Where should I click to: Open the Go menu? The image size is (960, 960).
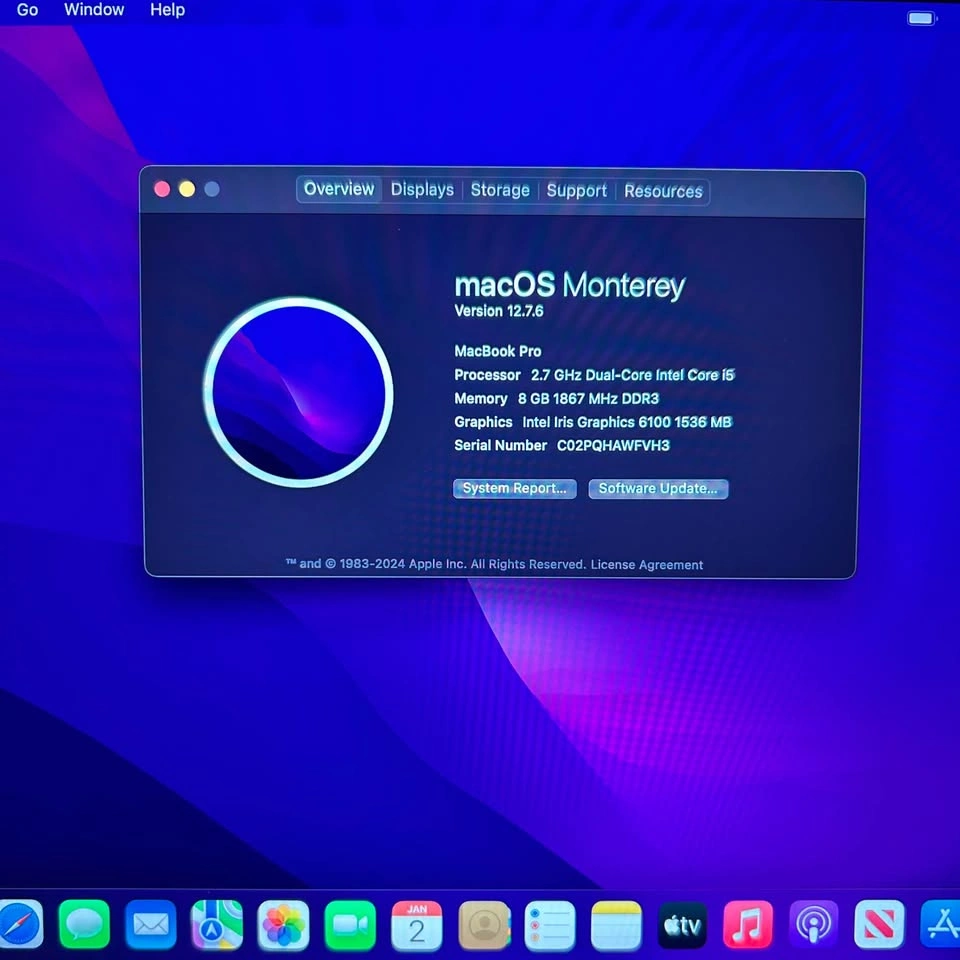[27, 10]
